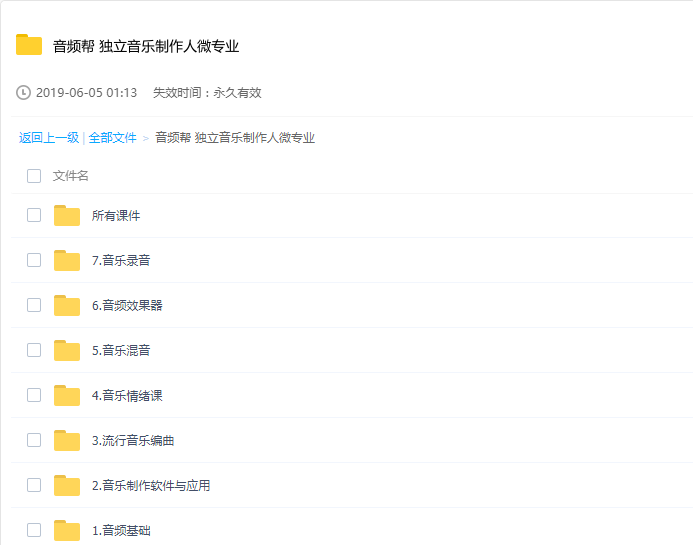Open the 3.流行音乐编曲 folder icon
Viewport: 693px width, 545px height.
coord(67,441)
